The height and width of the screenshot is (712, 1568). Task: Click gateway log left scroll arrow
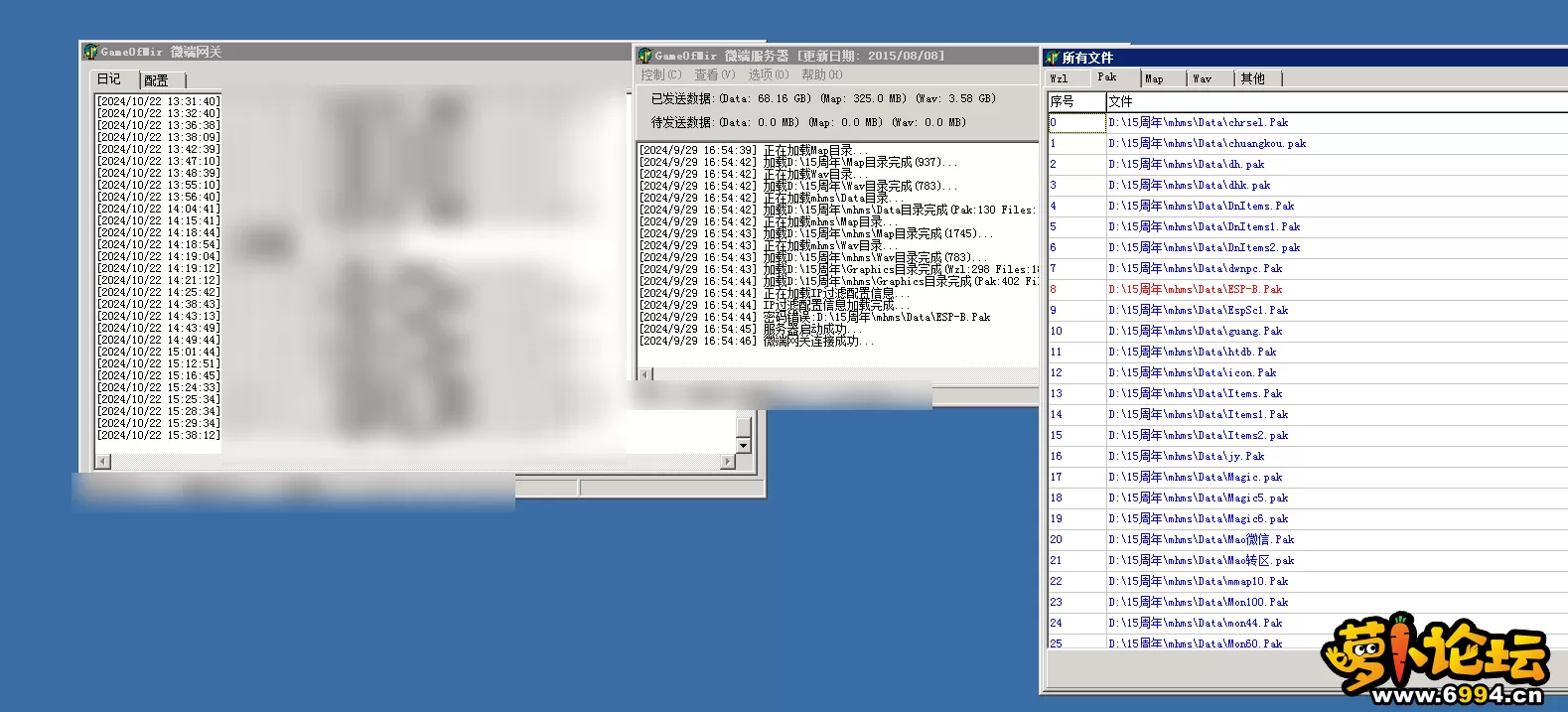(x=102, y=462)
